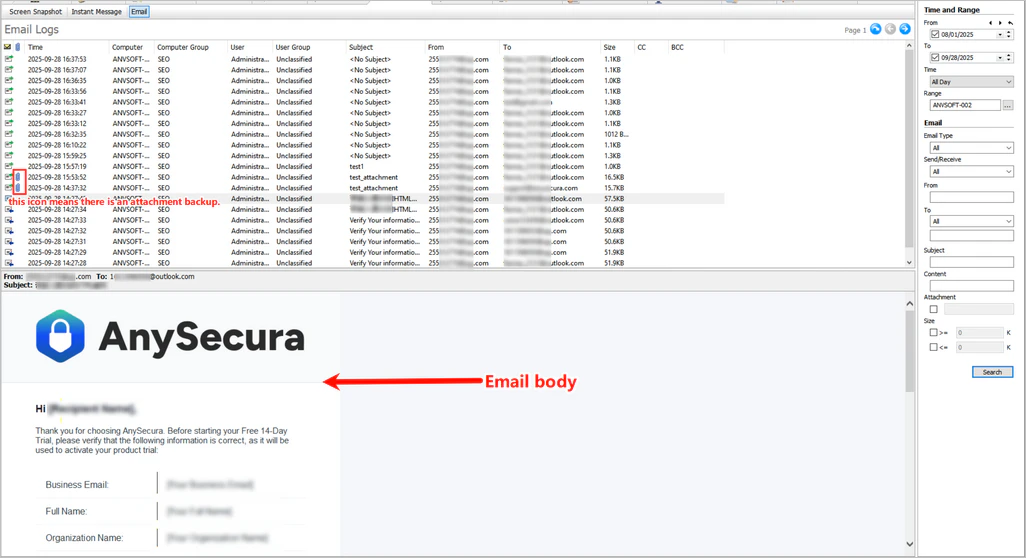Click received-mail icon of 14:27:28 row
This screenshot has height=558, width=1026.
(9, 263)
